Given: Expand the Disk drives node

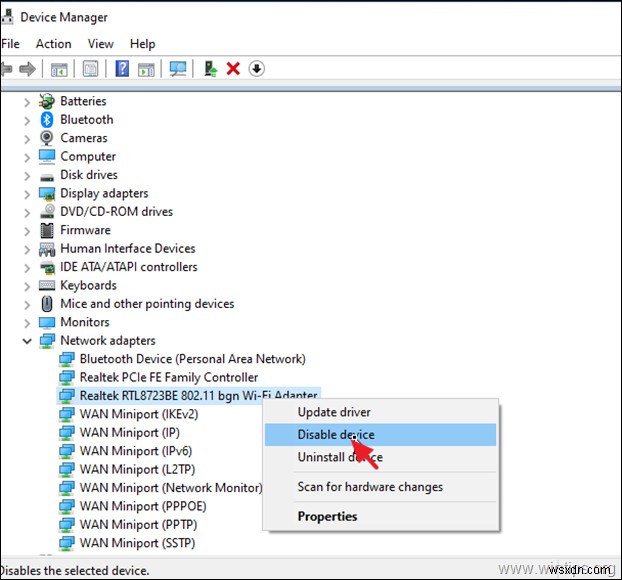Looking at the screenshot, I should 27,176.
